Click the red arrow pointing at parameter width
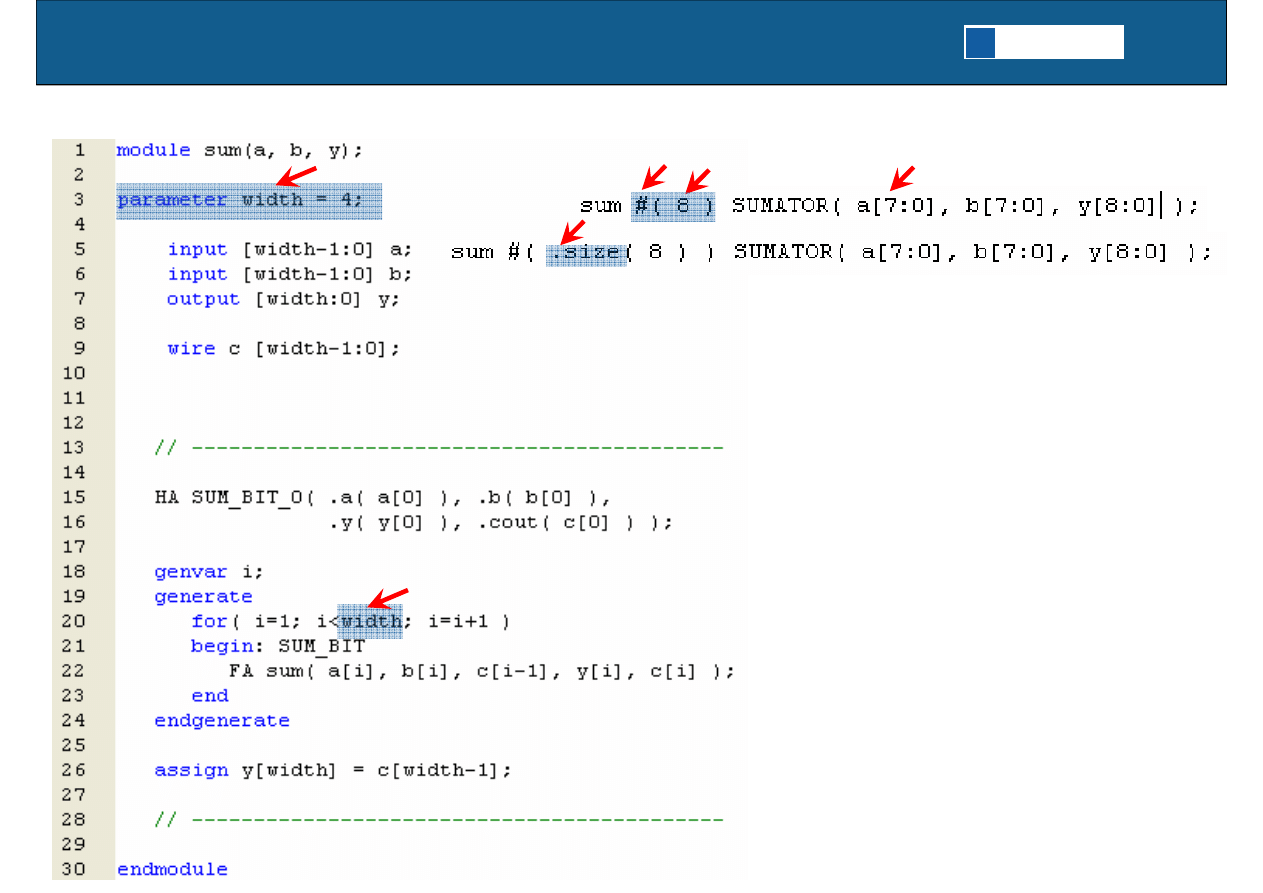This screenshot has height=893, width=1263. tap(297, 176)
